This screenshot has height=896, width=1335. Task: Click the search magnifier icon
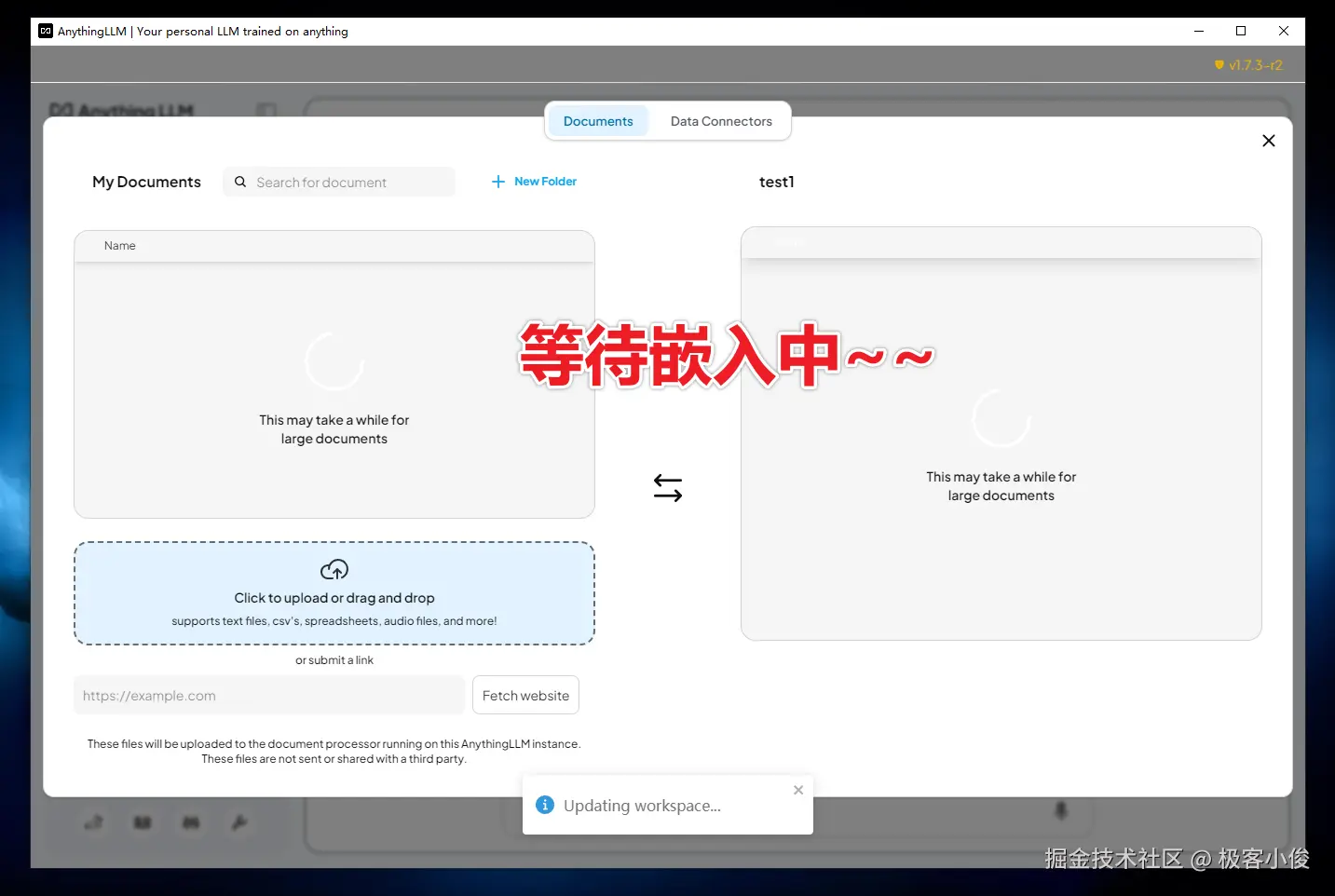(240, 182)
